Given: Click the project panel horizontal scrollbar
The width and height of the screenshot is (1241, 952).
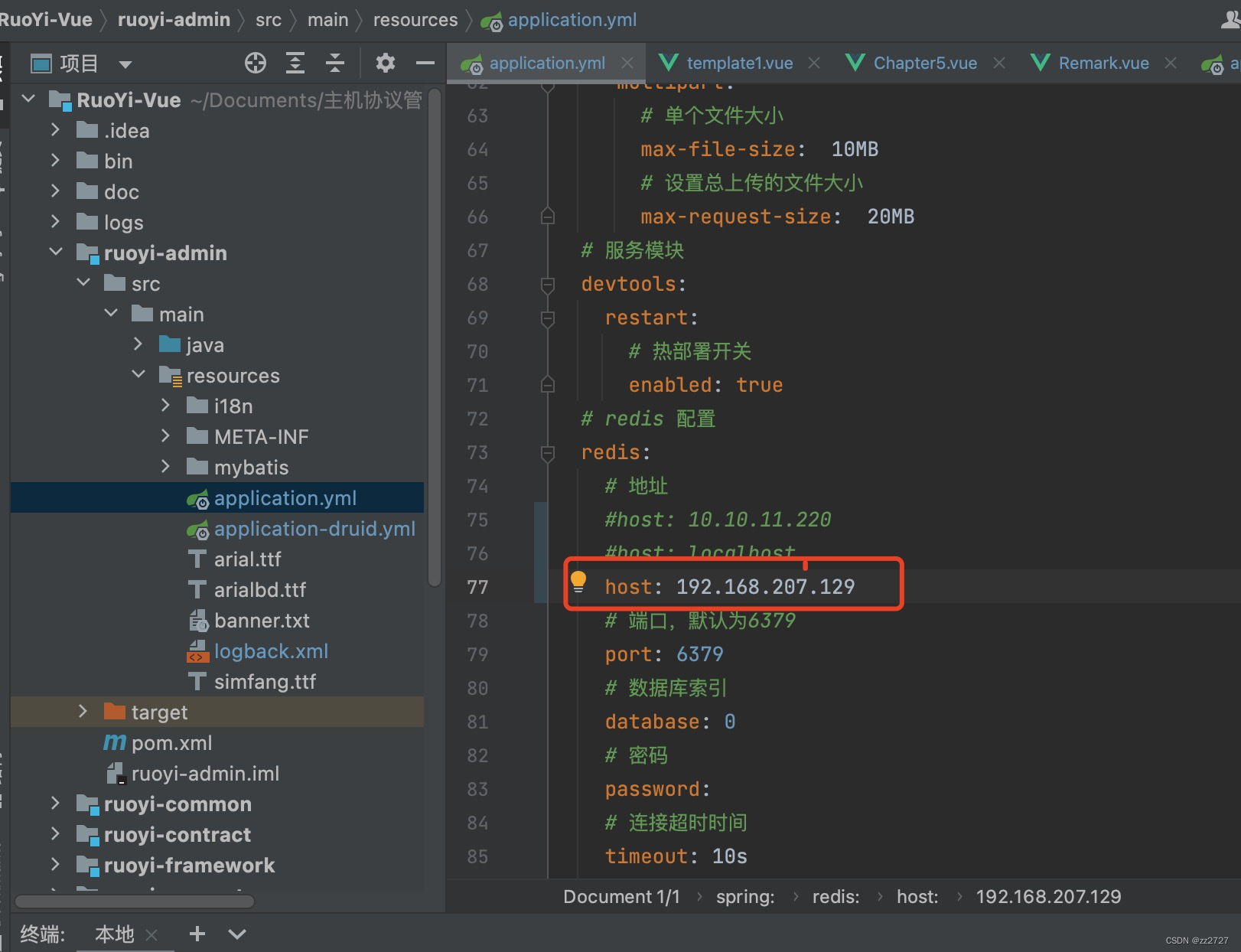Looking at the screenshot, I should tap(135, 901).
